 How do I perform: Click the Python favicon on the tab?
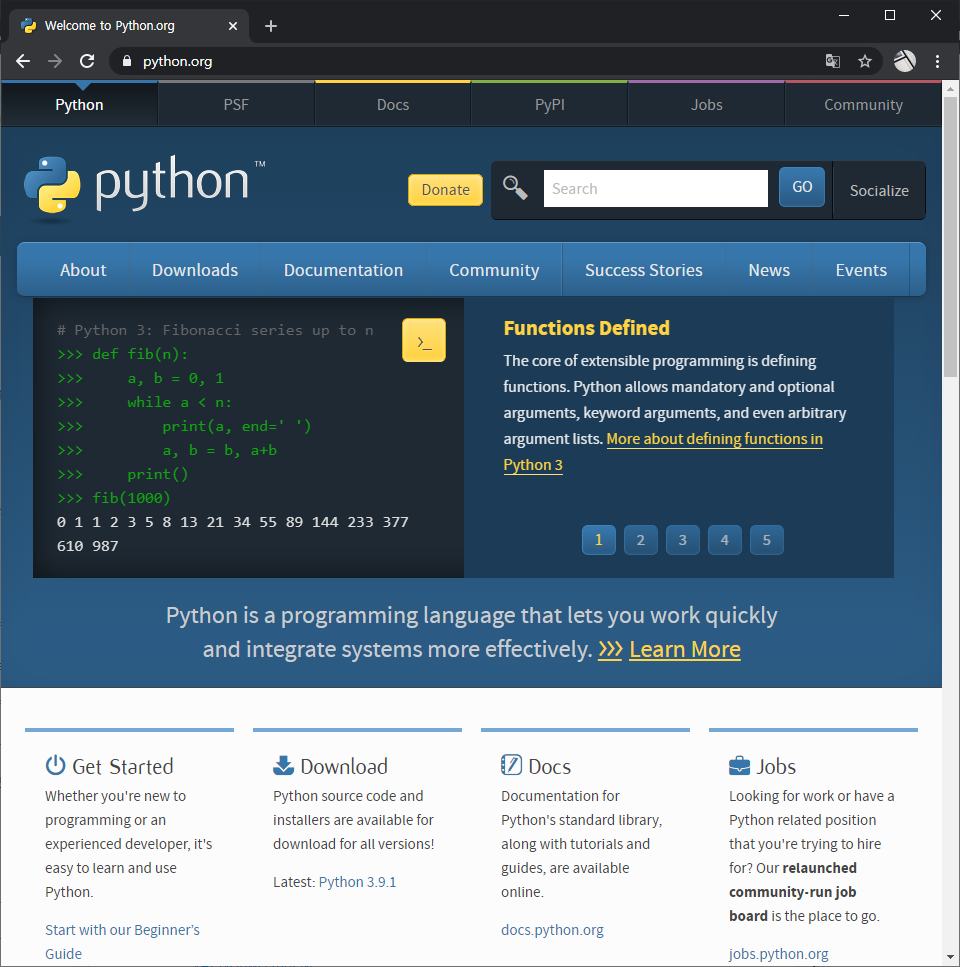coord(28,25)
